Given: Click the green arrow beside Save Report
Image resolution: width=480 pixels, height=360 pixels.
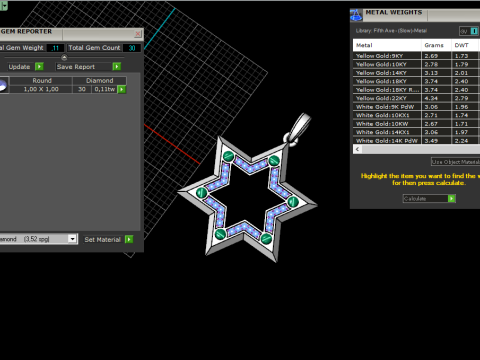Looking at the screenshot, I should 117,67.
